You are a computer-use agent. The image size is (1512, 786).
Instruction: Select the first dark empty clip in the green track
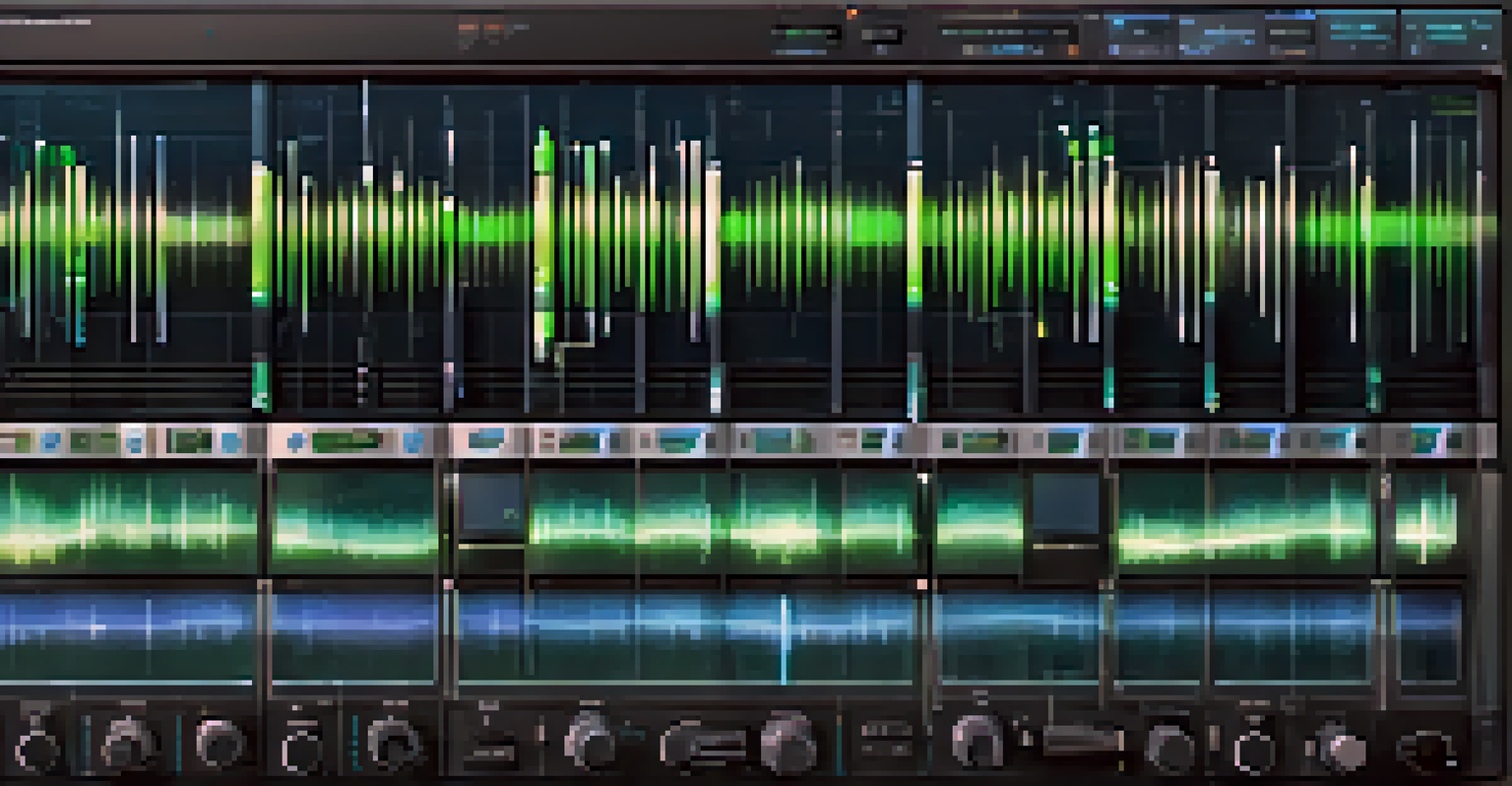pos(492,506)
